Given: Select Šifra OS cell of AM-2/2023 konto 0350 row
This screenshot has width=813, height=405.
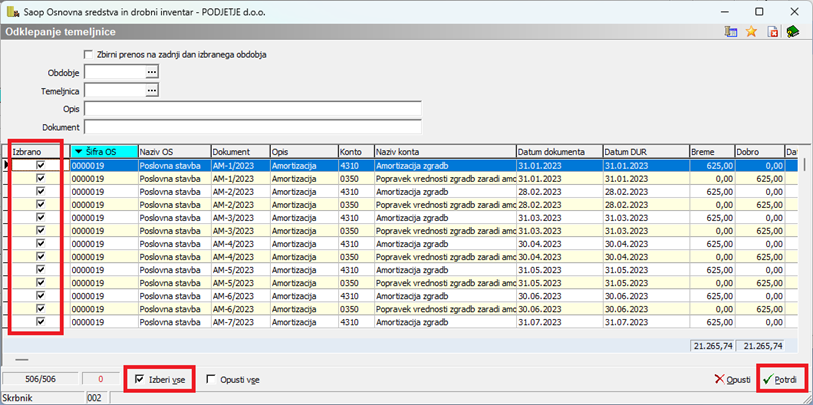Looking at the screenshot, I should (x=104, y=204).
